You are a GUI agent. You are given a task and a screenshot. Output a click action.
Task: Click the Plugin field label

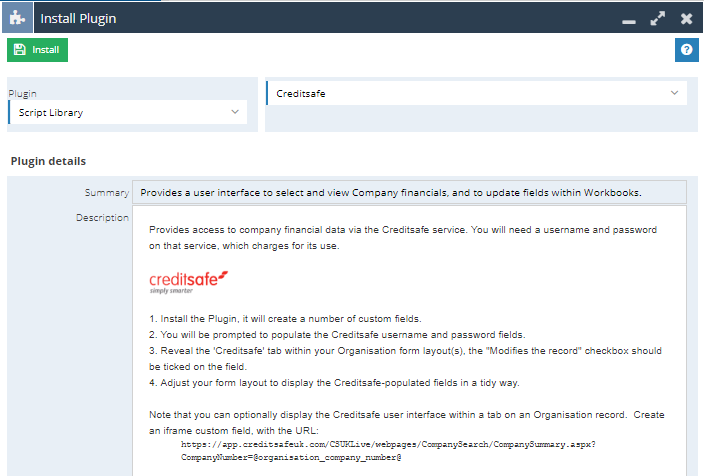pos(22,93)
